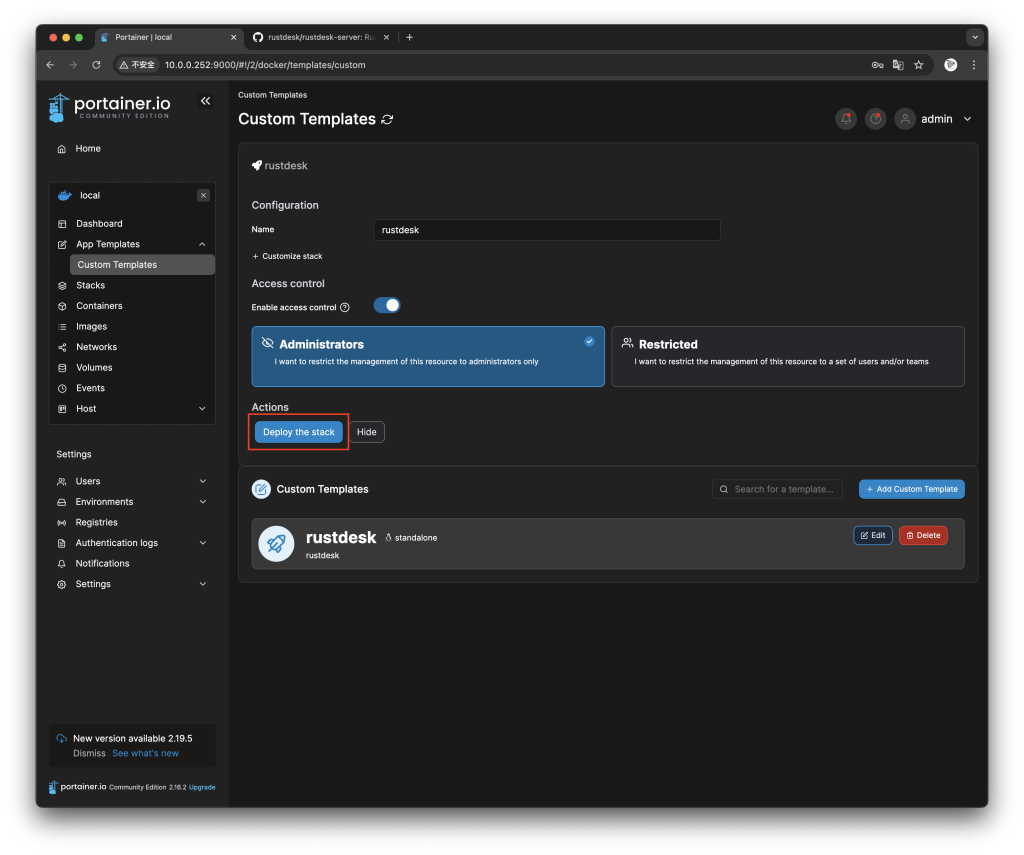The image size is (1024, 855).
Task: Click the Administrators selection checkmark
Action: pyautogui.click(x=589, y=340)
